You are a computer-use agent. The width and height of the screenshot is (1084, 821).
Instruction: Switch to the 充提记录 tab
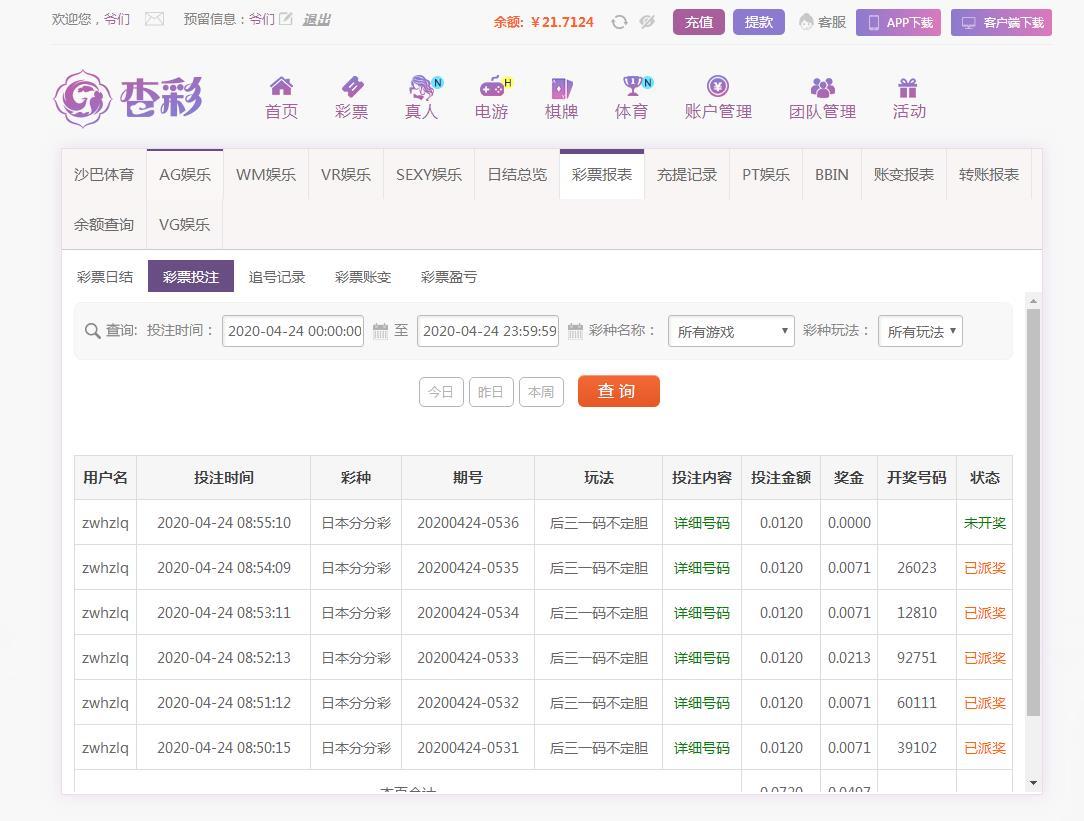pyautogui.click(x=687, y=175)
